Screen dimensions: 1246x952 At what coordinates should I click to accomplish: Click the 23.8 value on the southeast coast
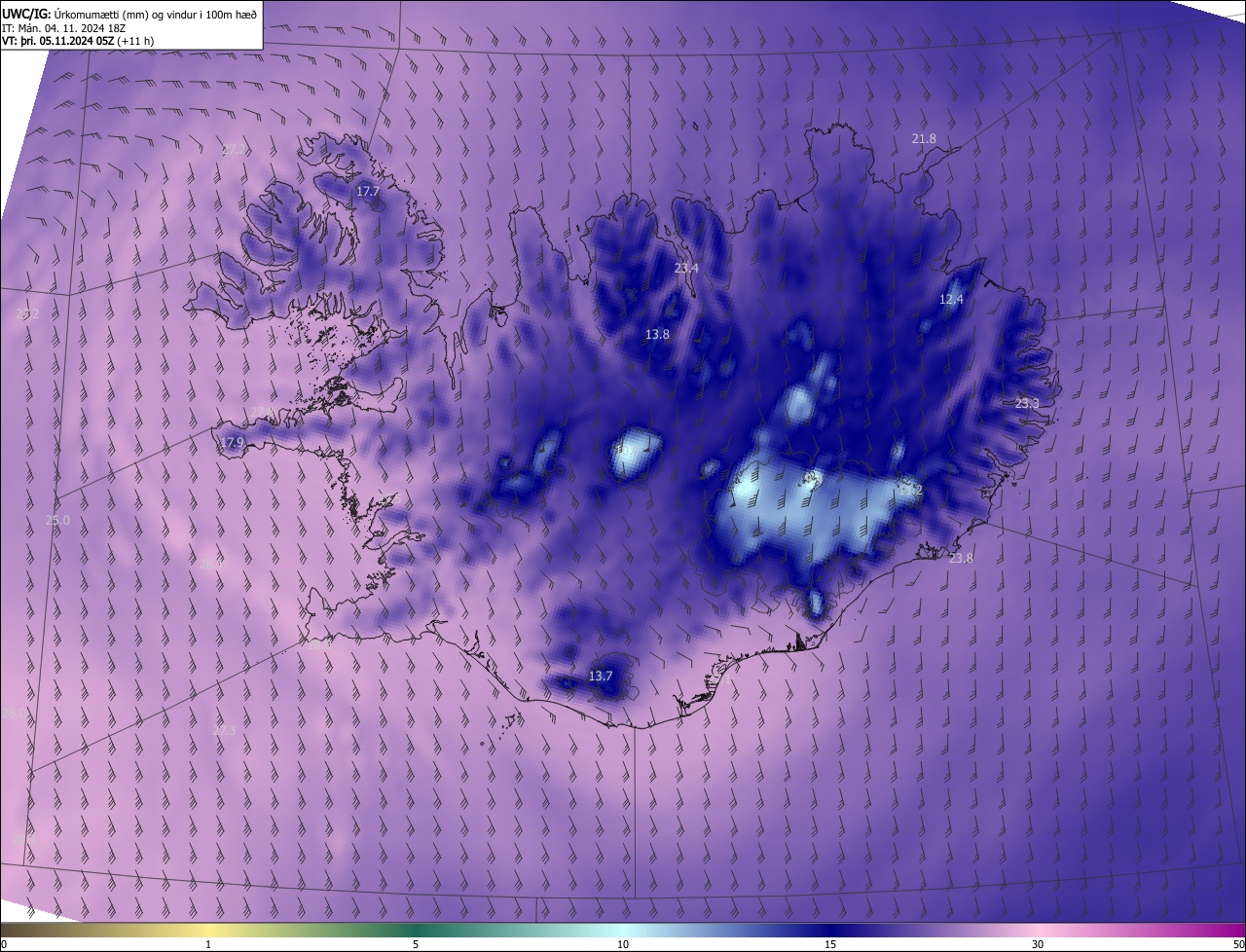coord(961,558)
